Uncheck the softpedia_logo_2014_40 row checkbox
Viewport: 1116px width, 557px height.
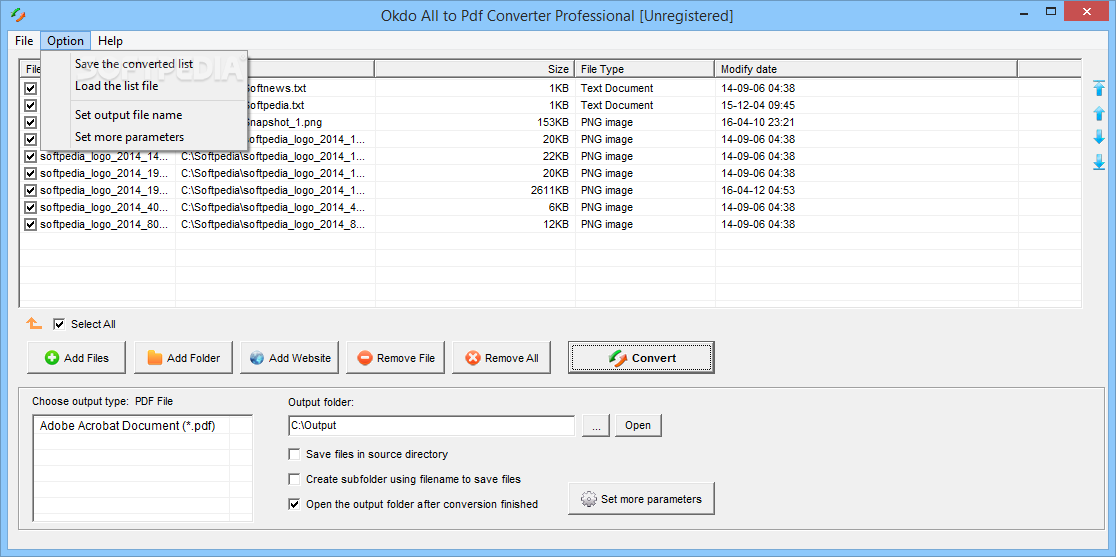(x=31, y=207)
